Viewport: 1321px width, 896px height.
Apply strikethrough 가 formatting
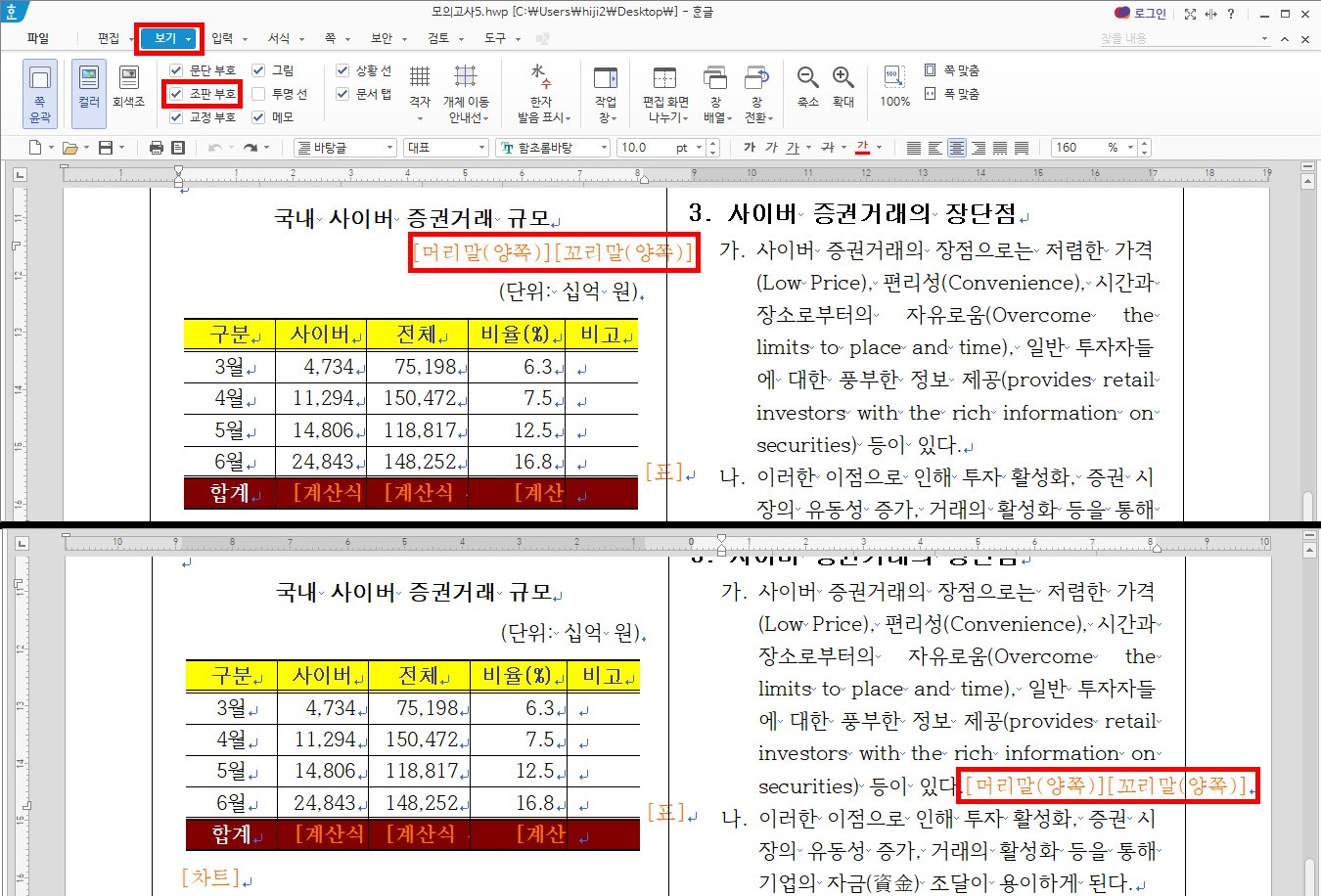point(827,148)
